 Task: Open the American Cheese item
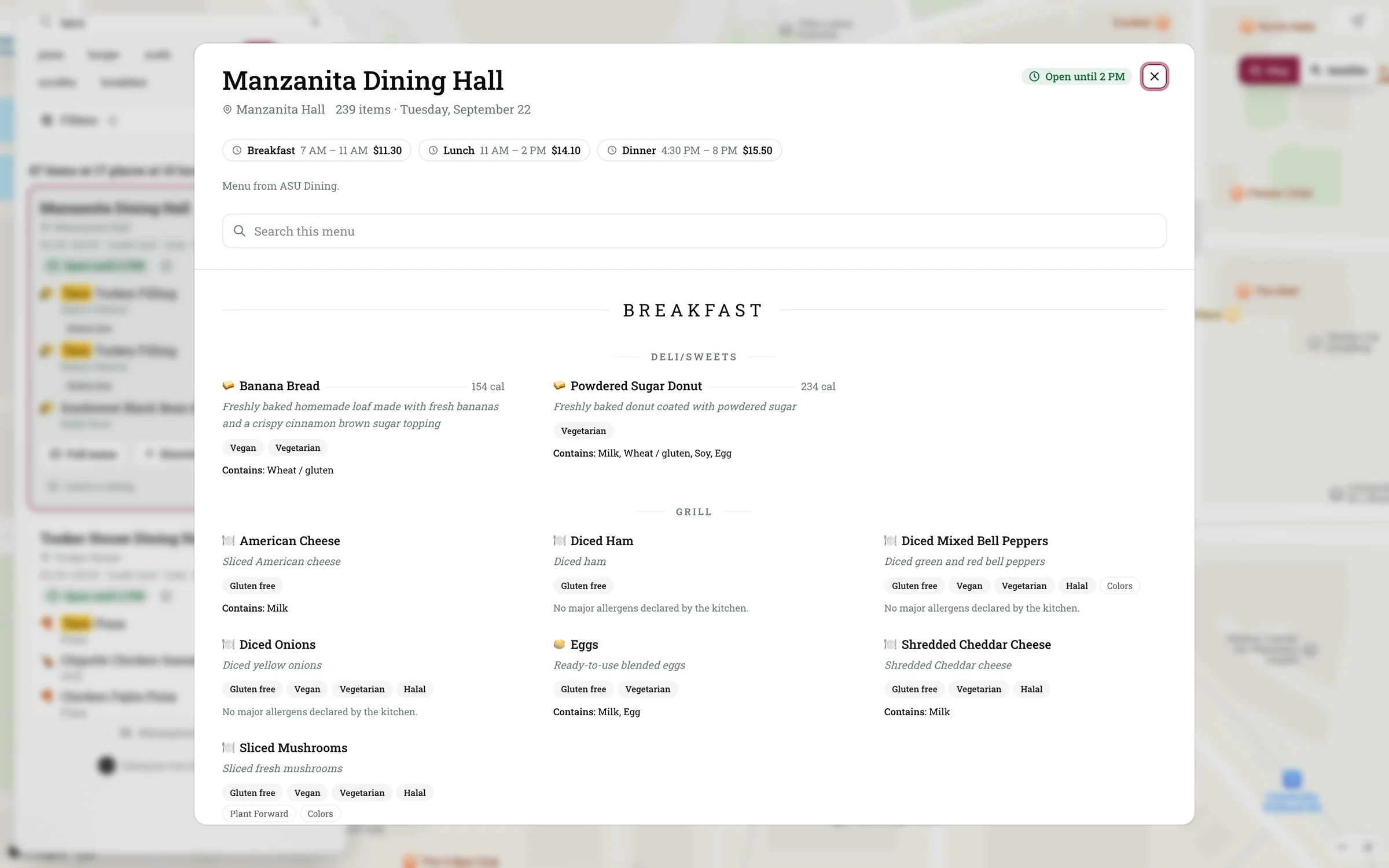tap(290, 541)
